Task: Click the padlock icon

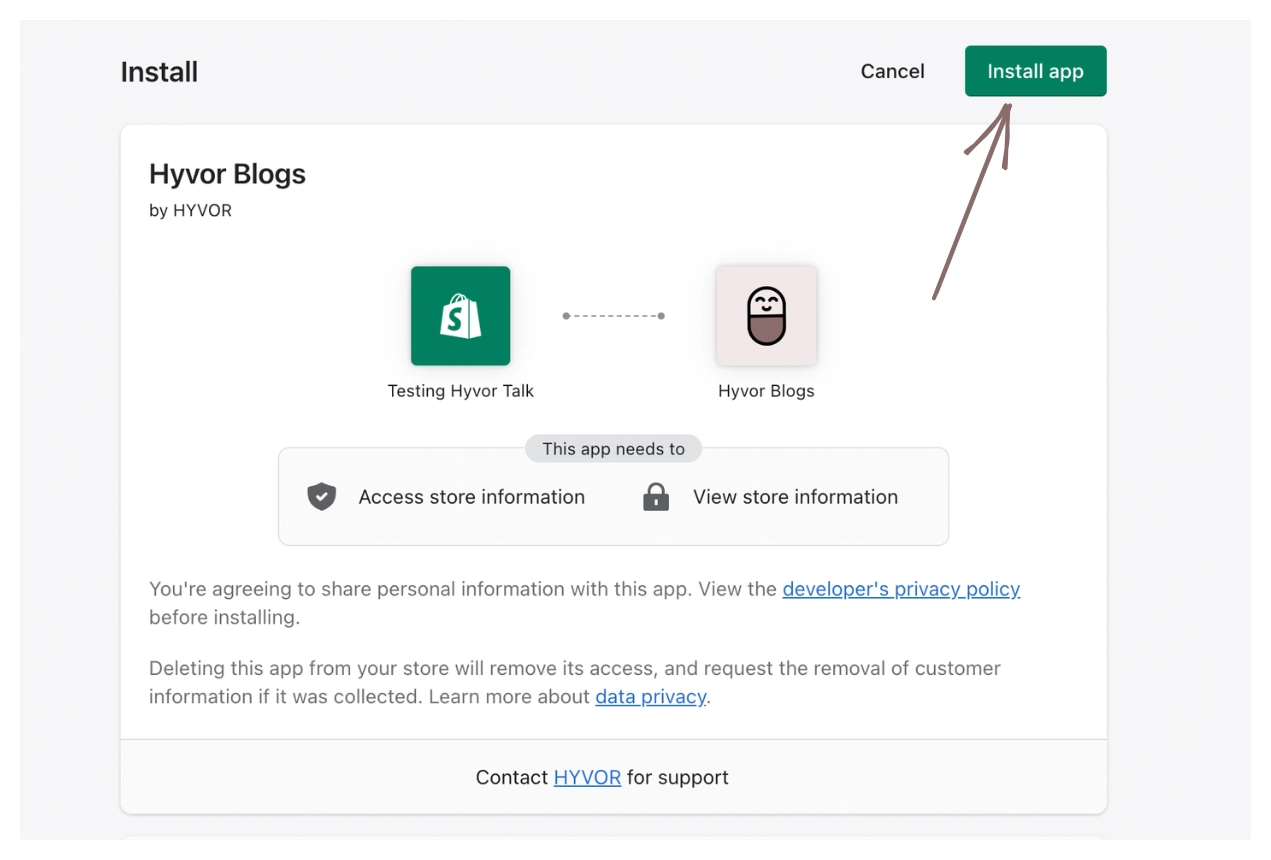Action: (656, 496)
